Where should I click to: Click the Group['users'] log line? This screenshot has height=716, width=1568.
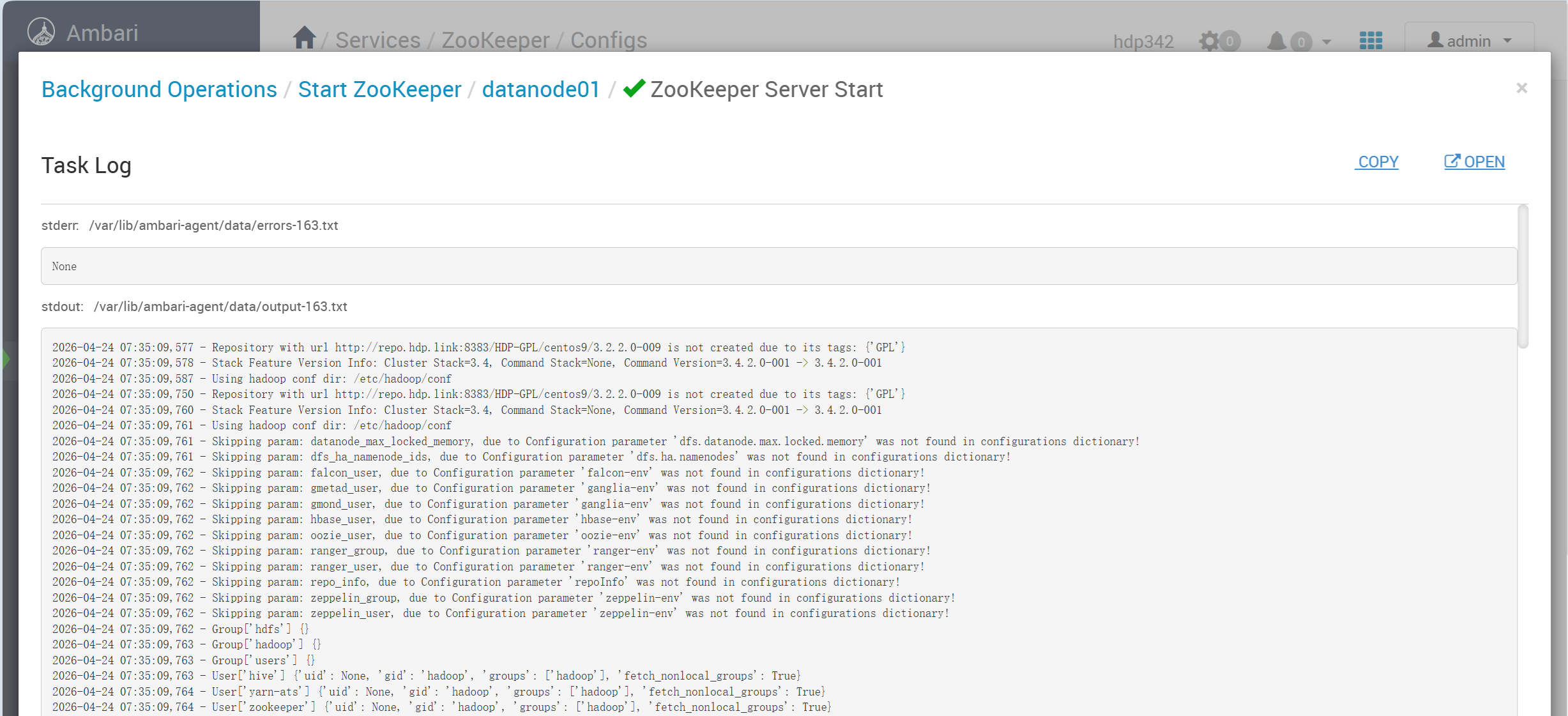pyautogui.click(x=184, y=660)
